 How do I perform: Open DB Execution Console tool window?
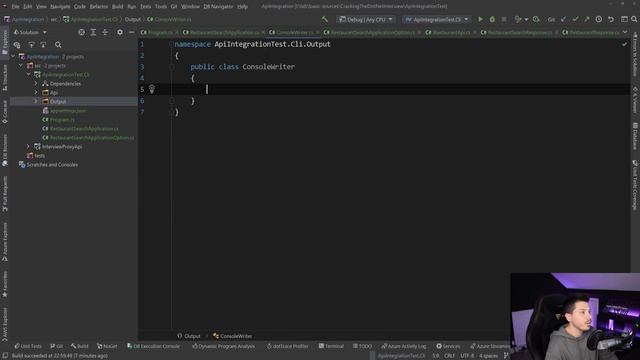tap(153, 346)
